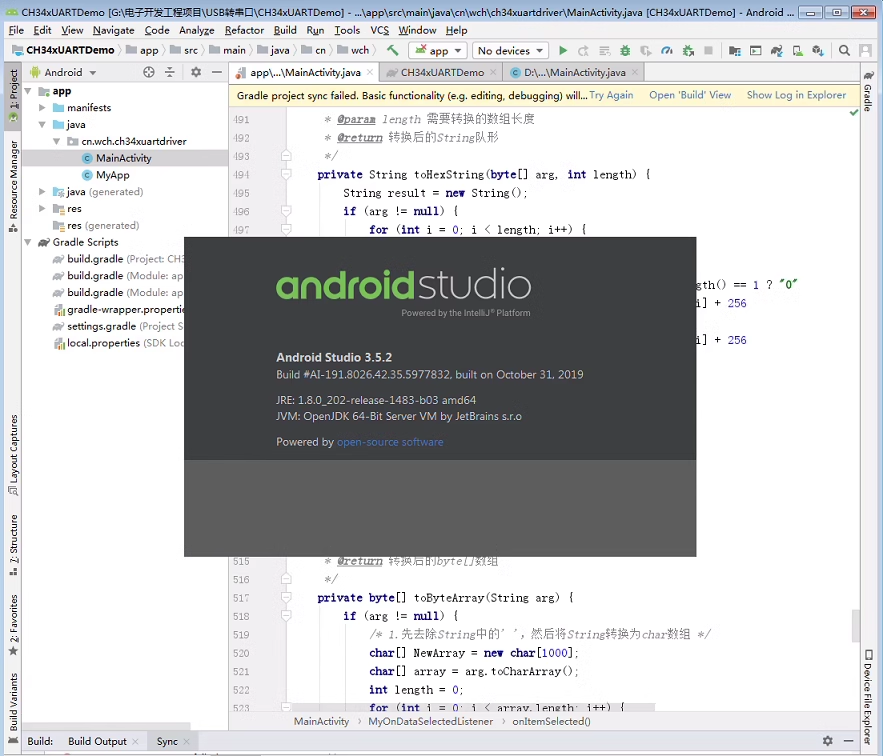Switch to the CH34xUARTDemo editor tab
The image size is (883, 756).
pos(441,72)
